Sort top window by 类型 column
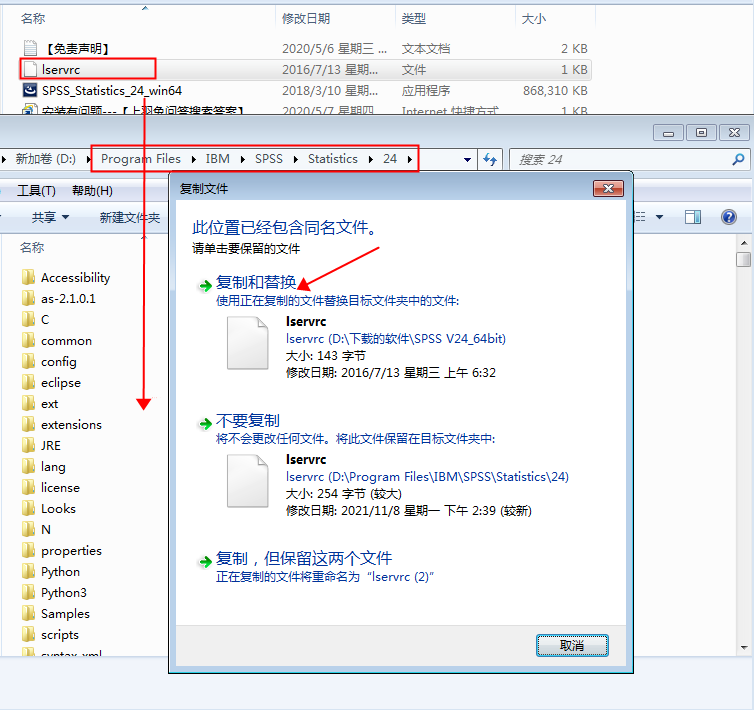The image size is (754, 710). coord(414,18)
